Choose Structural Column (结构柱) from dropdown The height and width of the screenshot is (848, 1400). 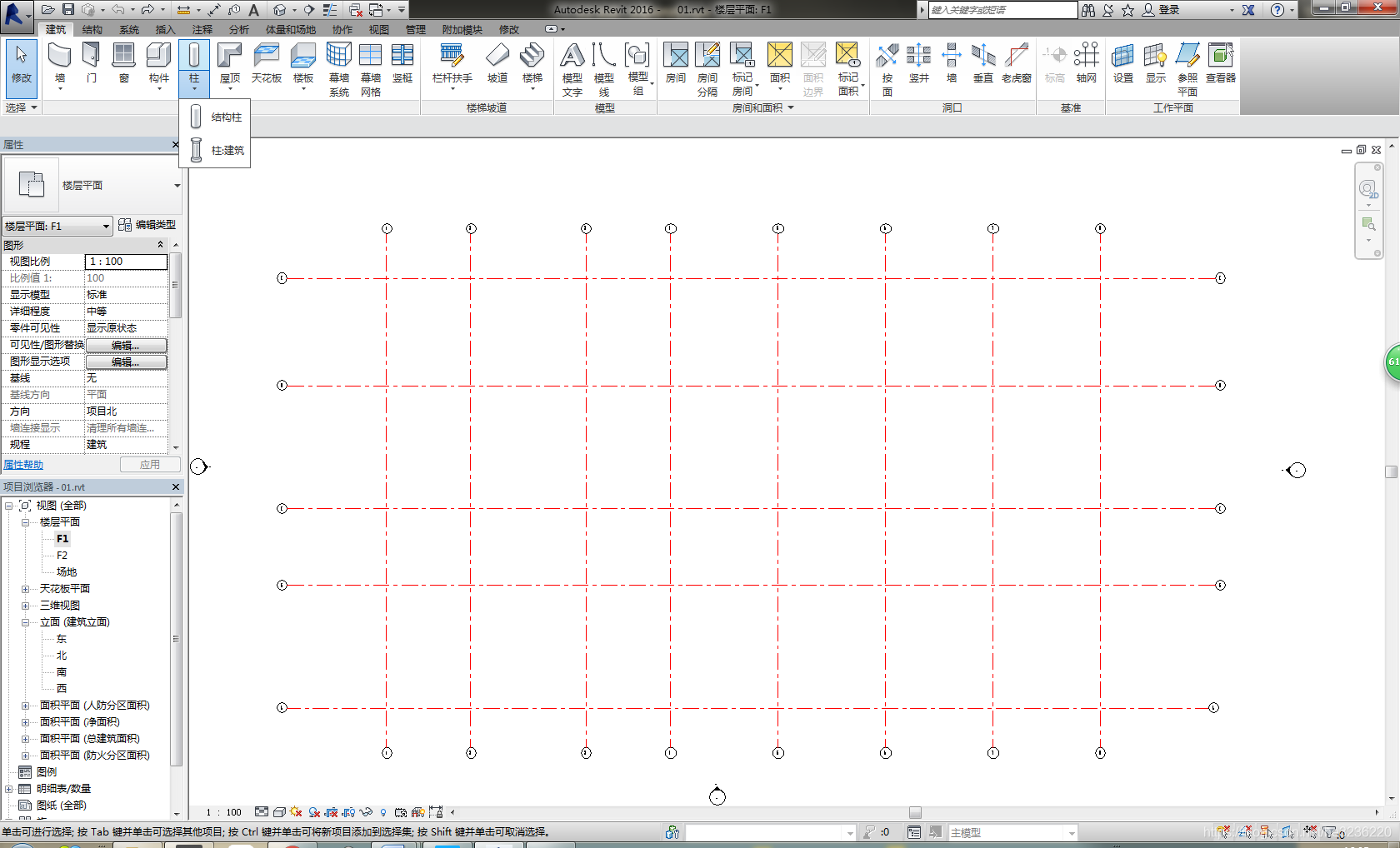[215, 117]
